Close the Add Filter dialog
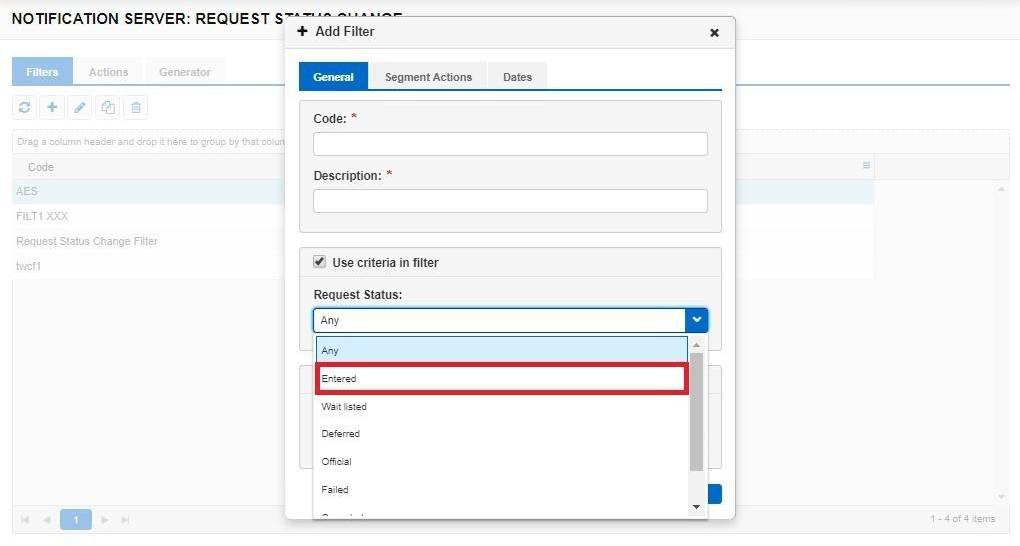The width and height of the screenshot is (1020, 546). [x=714, y=33]
